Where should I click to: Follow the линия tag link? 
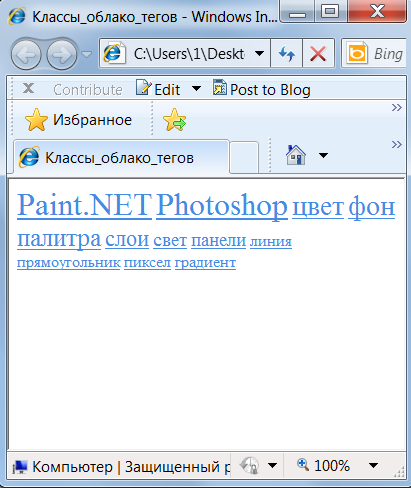click(x=271, y=241)
